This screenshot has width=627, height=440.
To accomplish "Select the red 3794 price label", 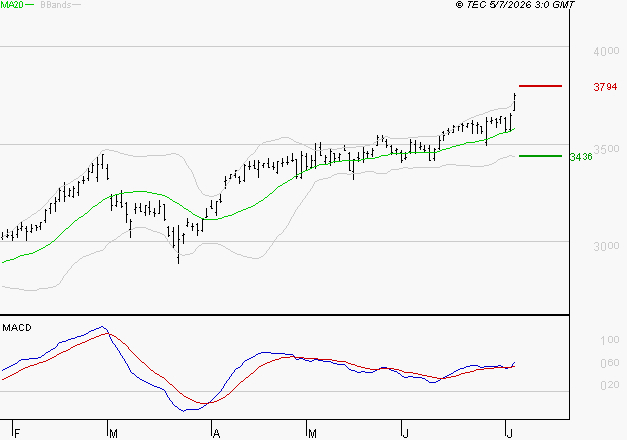I will click(605, 87).
